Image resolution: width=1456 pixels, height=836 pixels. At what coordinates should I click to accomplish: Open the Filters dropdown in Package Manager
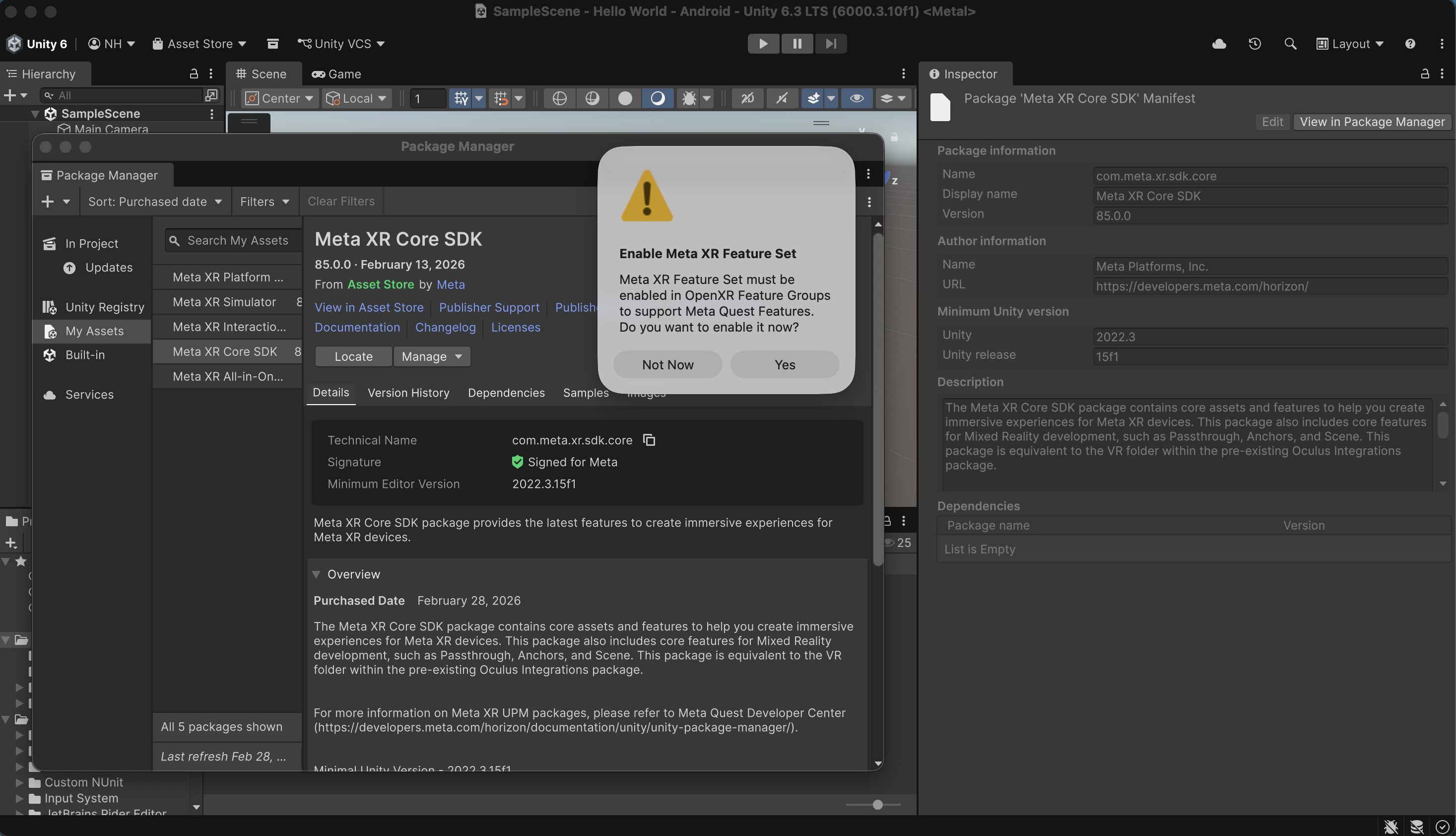pos(264,202)
